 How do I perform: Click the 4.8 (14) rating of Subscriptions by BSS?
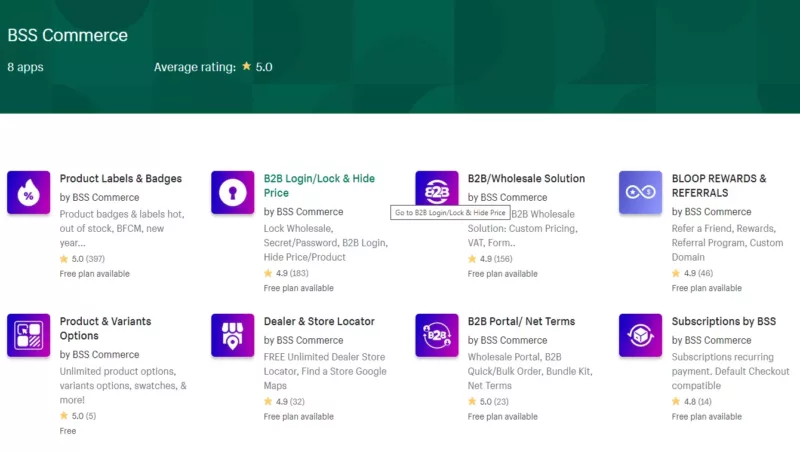tap(692, 402)
